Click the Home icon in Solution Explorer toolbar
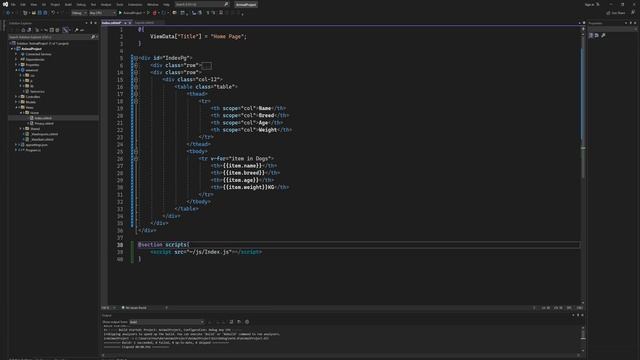This screenshot has height=360, width=640. (23, 30)
